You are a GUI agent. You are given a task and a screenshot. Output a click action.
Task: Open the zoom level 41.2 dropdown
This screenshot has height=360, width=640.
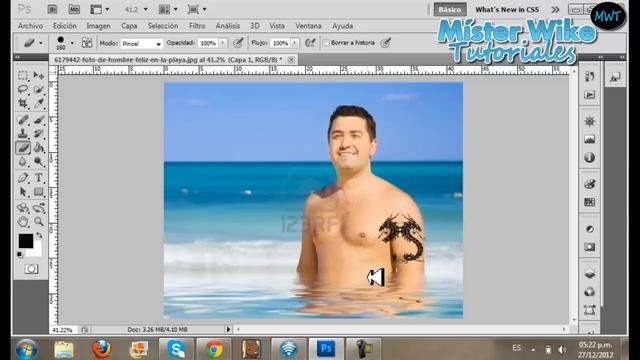146,9
